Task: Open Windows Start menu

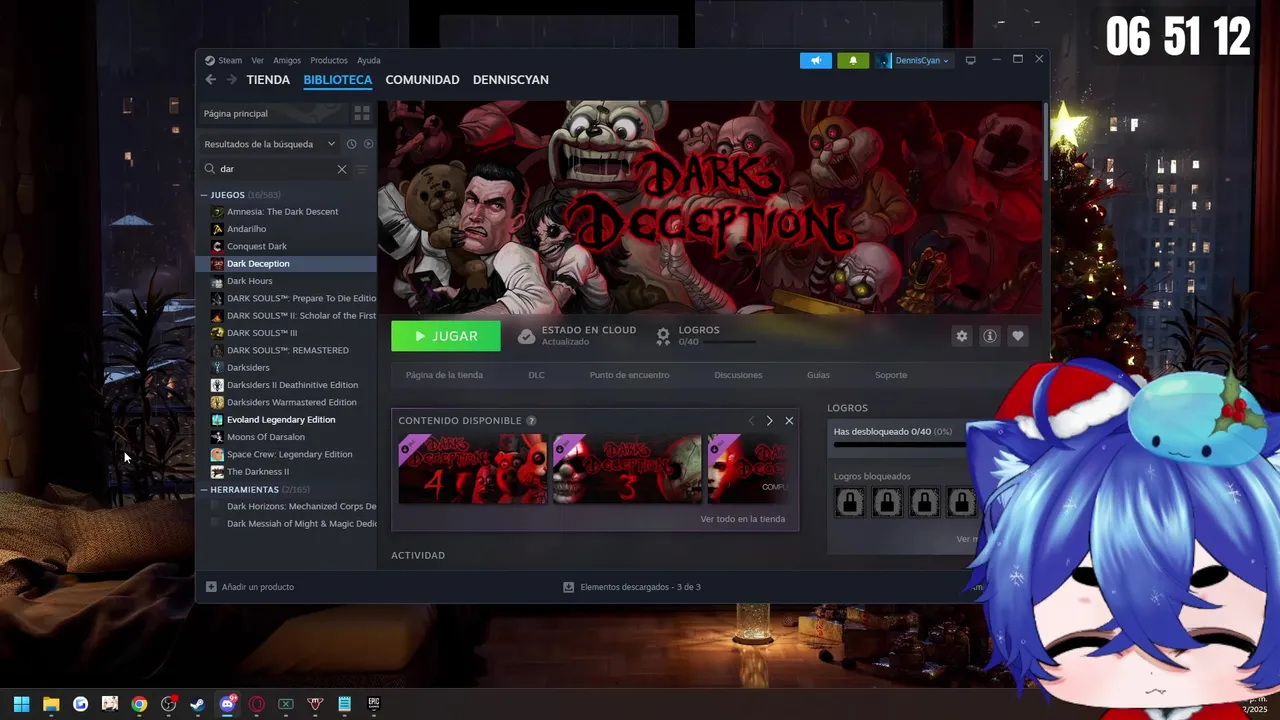Action: 22,704
